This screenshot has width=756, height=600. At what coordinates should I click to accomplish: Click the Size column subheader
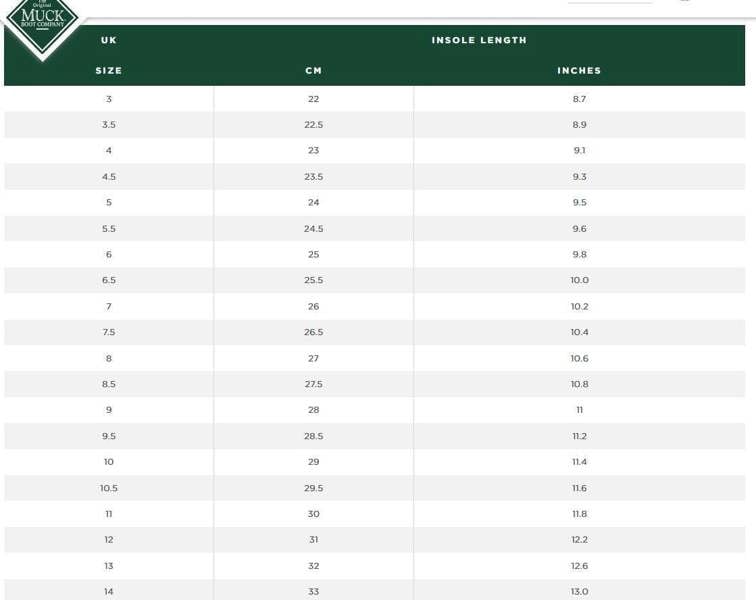click(109, 71)
